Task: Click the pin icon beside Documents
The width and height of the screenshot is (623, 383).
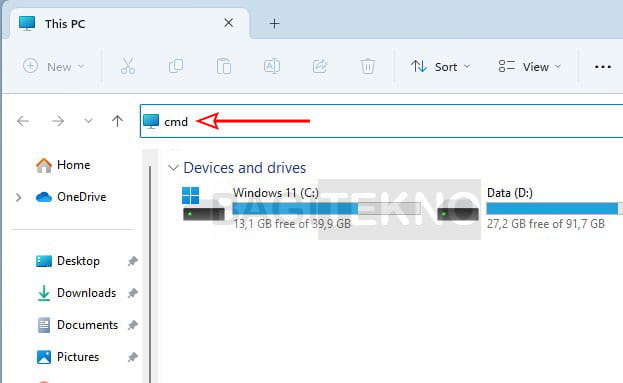Action: pyautogui.click(x=132, y=325)
